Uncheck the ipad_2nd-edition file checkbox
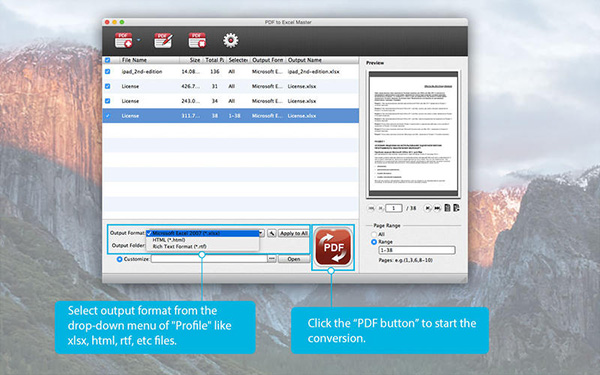This screenshot has height=375, width=600. point(108,72)
